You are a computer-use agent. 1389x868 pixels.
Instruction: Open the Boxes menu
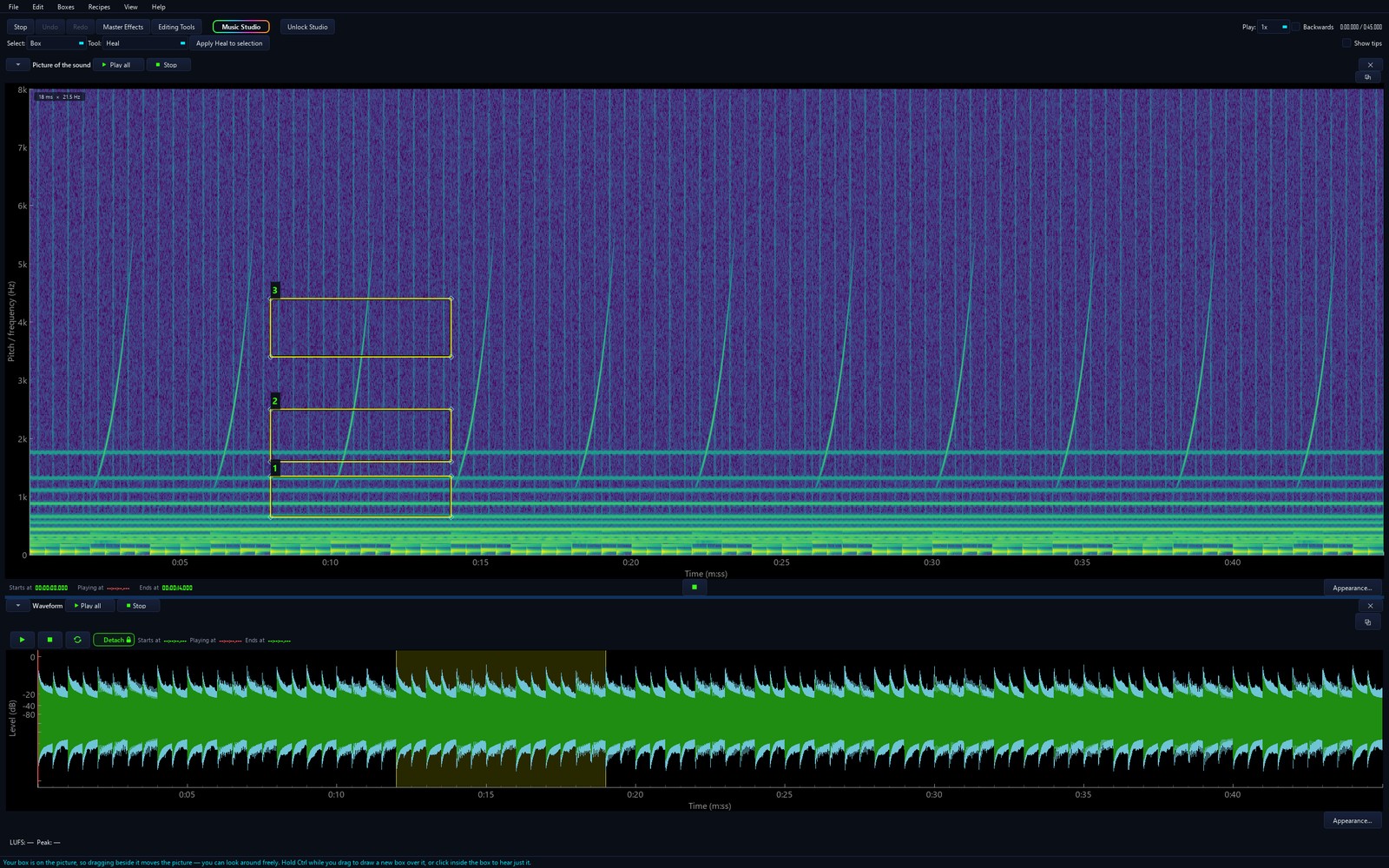(66, 7)
